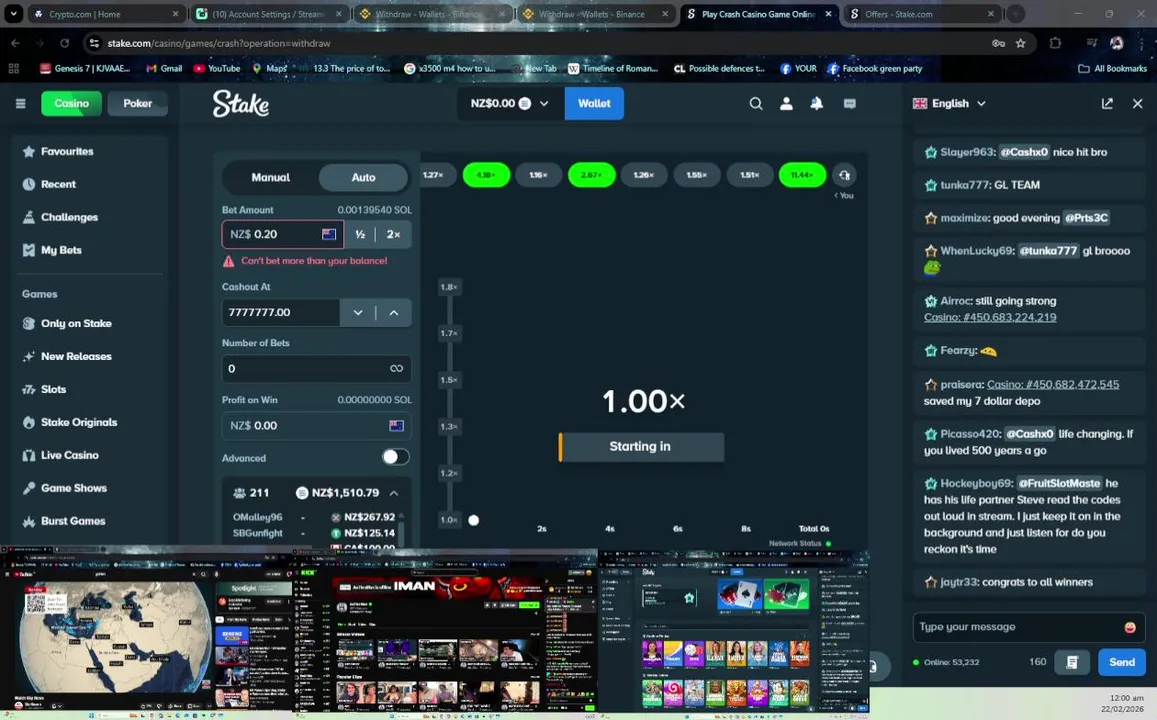Close the chat panel

[x=1137, y=103]
